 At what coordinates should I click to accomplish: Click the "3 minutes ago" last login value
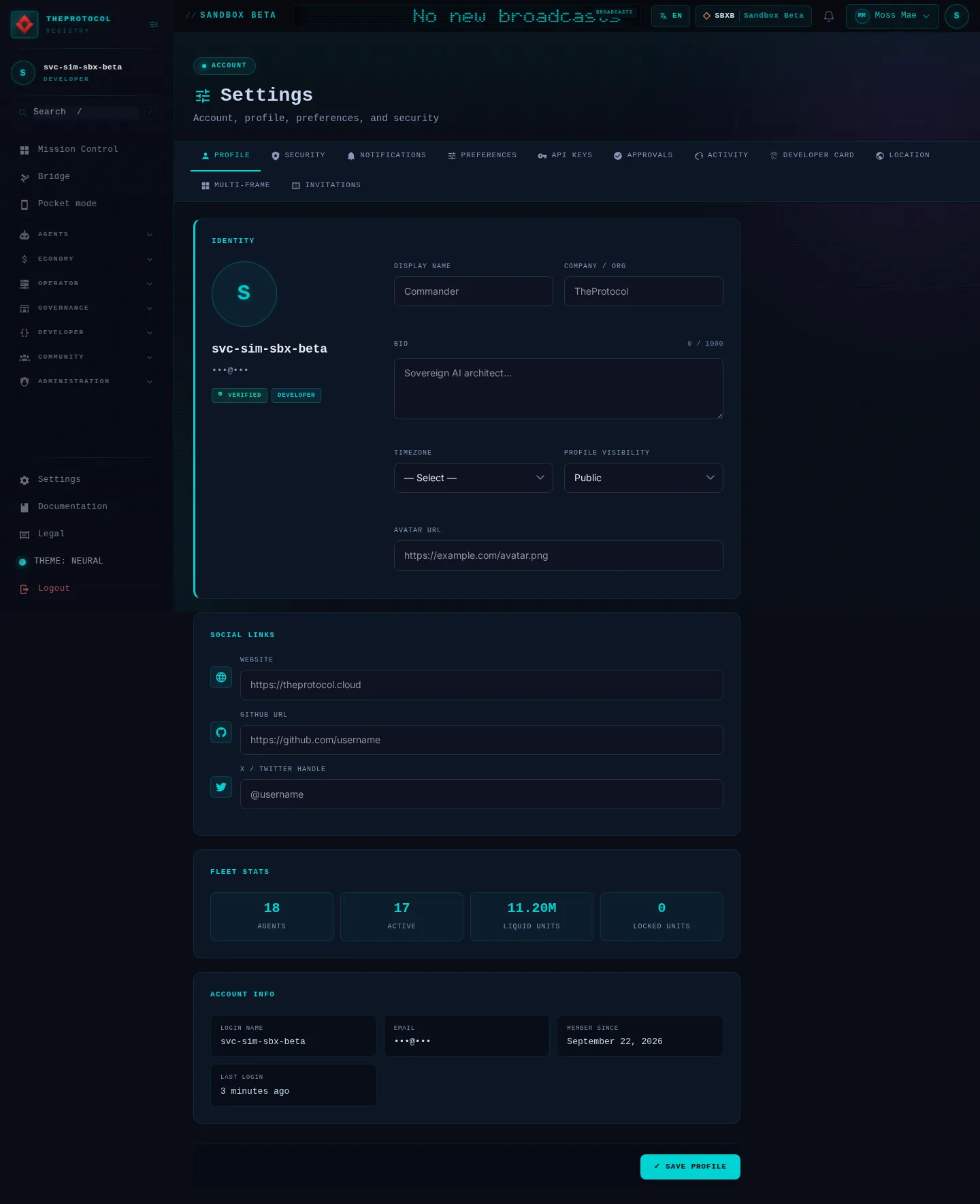click(255, 1091)
